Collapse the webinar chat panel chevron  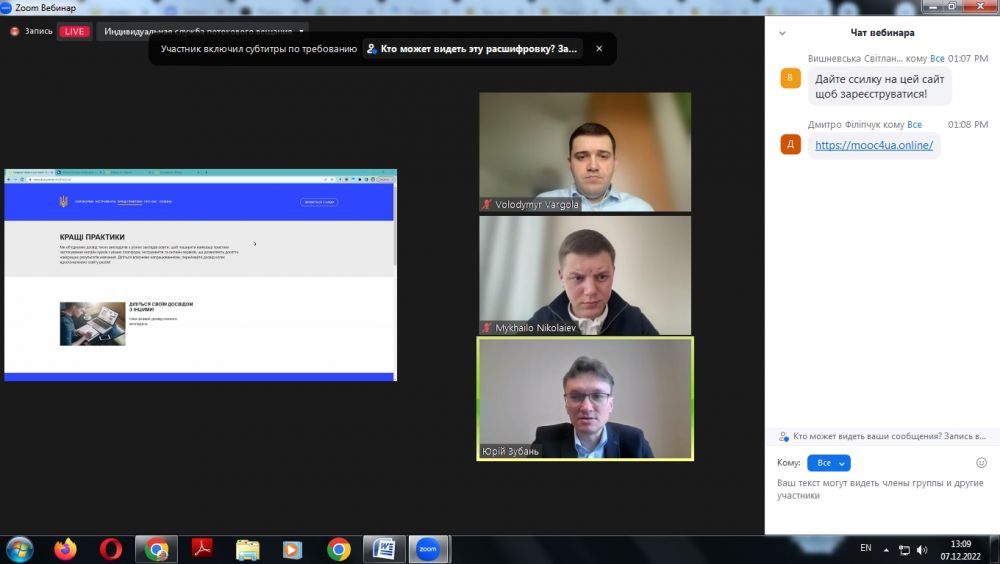coord(782,32)
